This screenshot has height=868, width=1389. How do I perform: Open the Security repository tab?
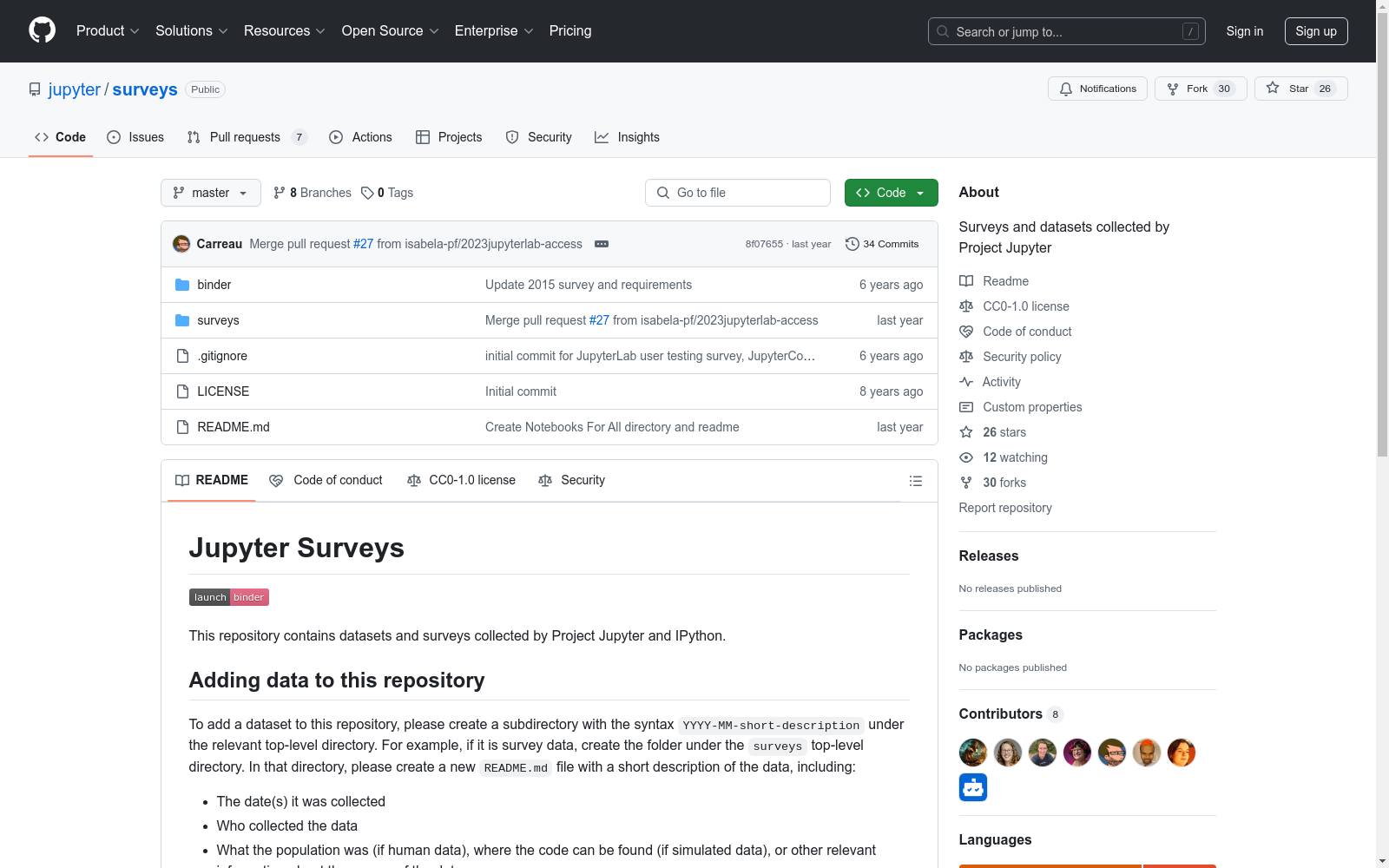(538, 137)
